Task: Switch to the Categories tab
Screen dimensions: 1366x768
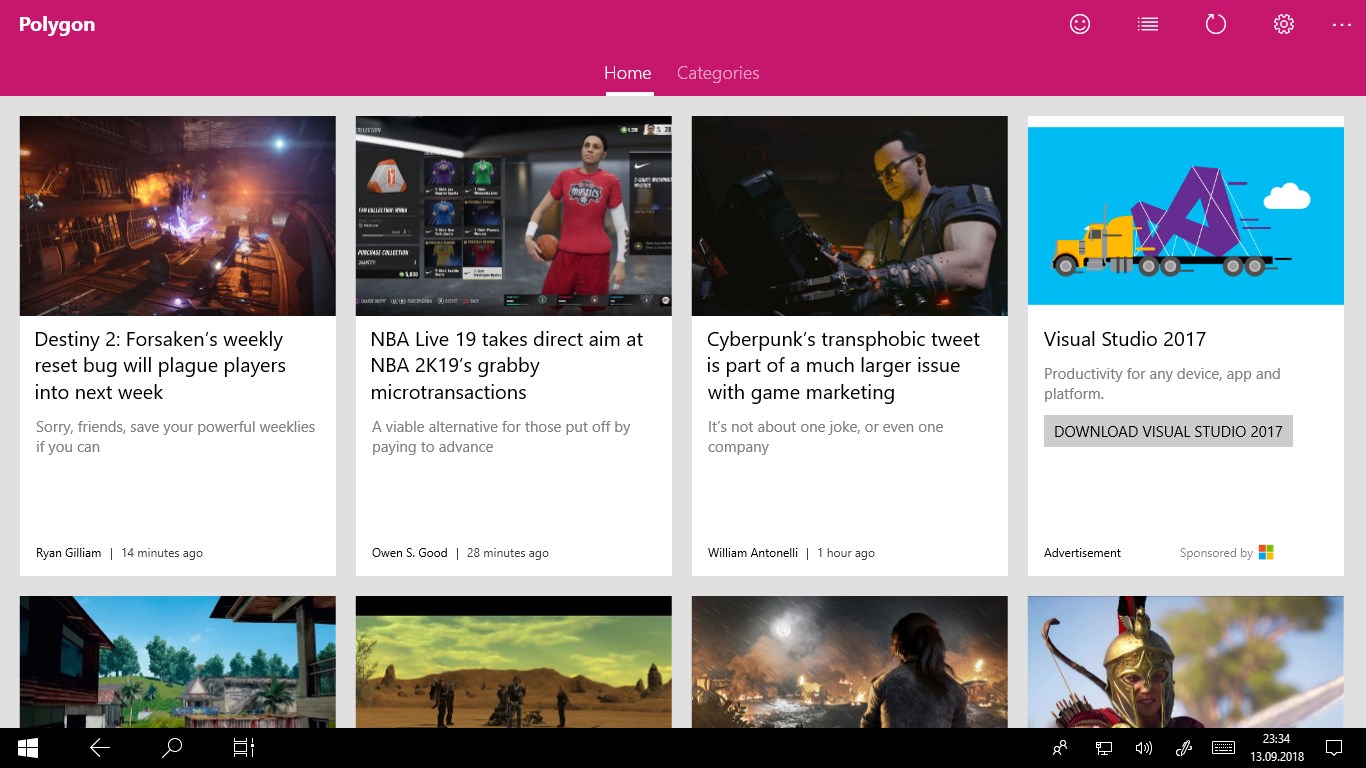Action: point(718,73)
